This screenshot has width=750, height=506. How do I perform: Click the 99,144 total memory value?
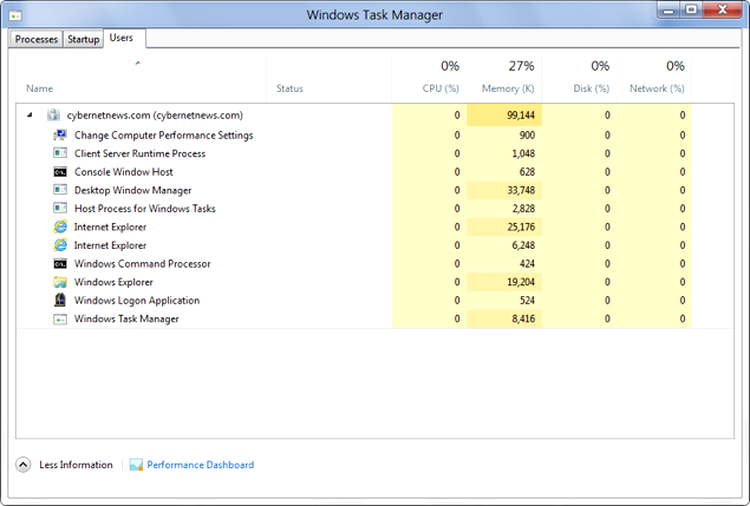point(521,115)
